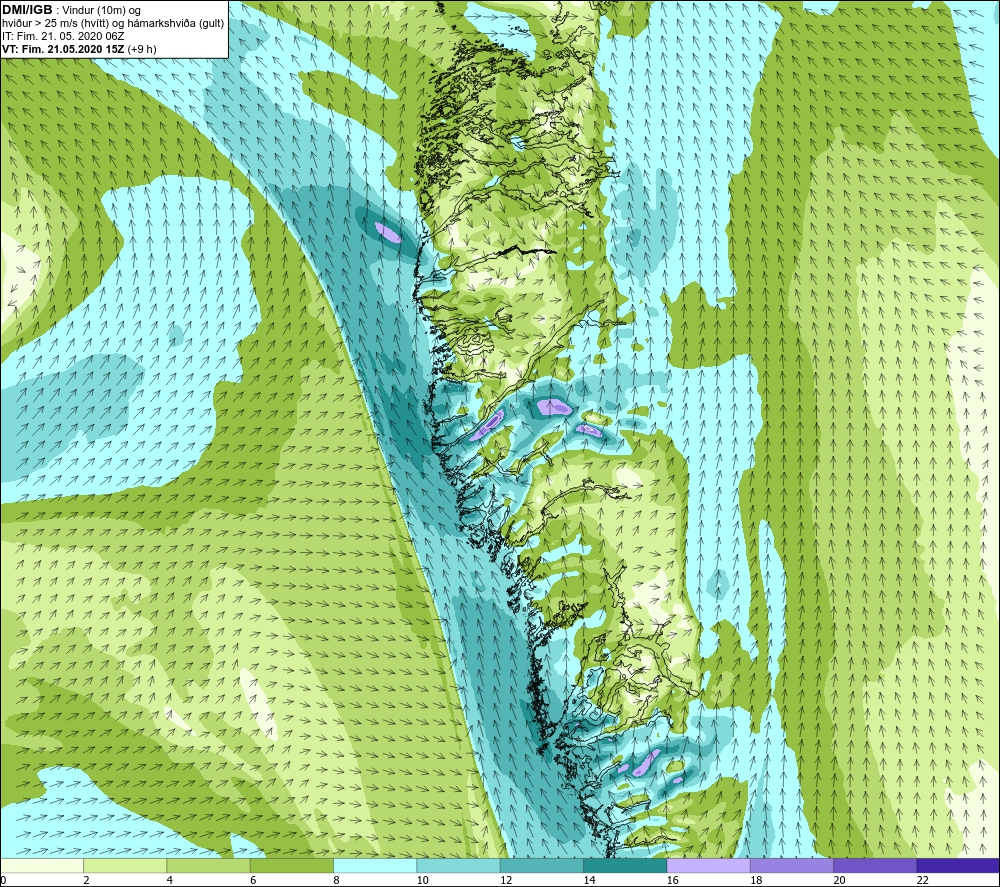Click the 14-16 m/s dark teal swatch
The width and height of the screenshot is (1000, 887).
pos(625,865)
